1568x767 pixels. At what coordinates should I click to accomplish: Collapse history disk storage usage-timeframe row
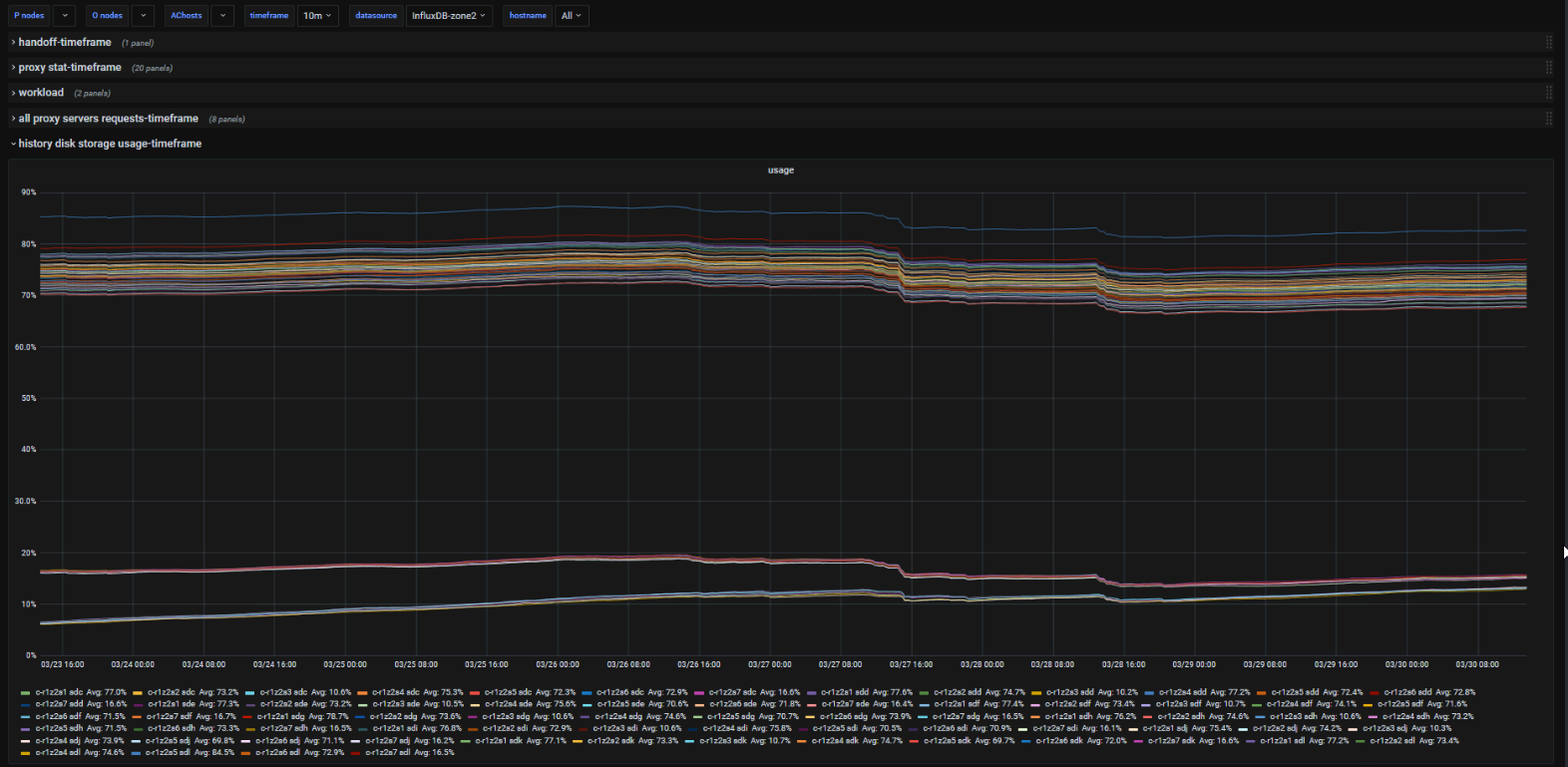(110, 144)
